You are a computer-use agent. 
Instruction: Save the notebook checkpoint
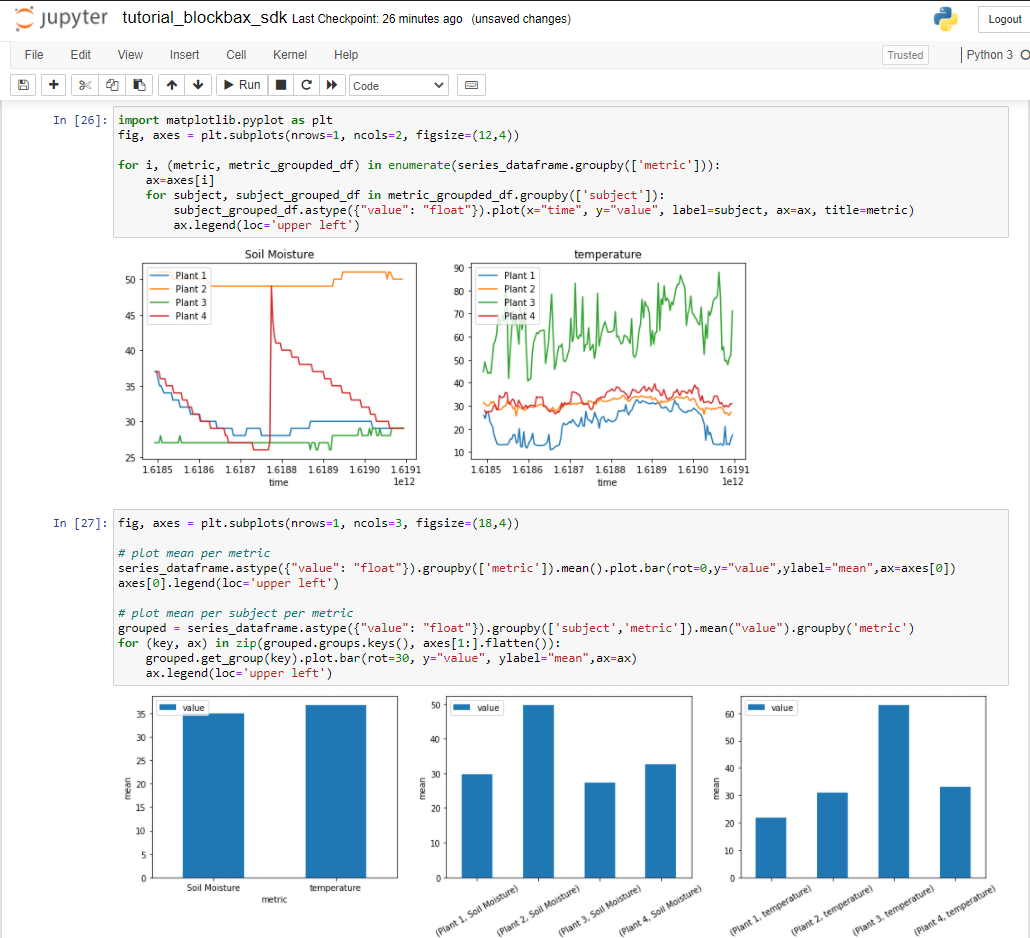tap(22, 84)
